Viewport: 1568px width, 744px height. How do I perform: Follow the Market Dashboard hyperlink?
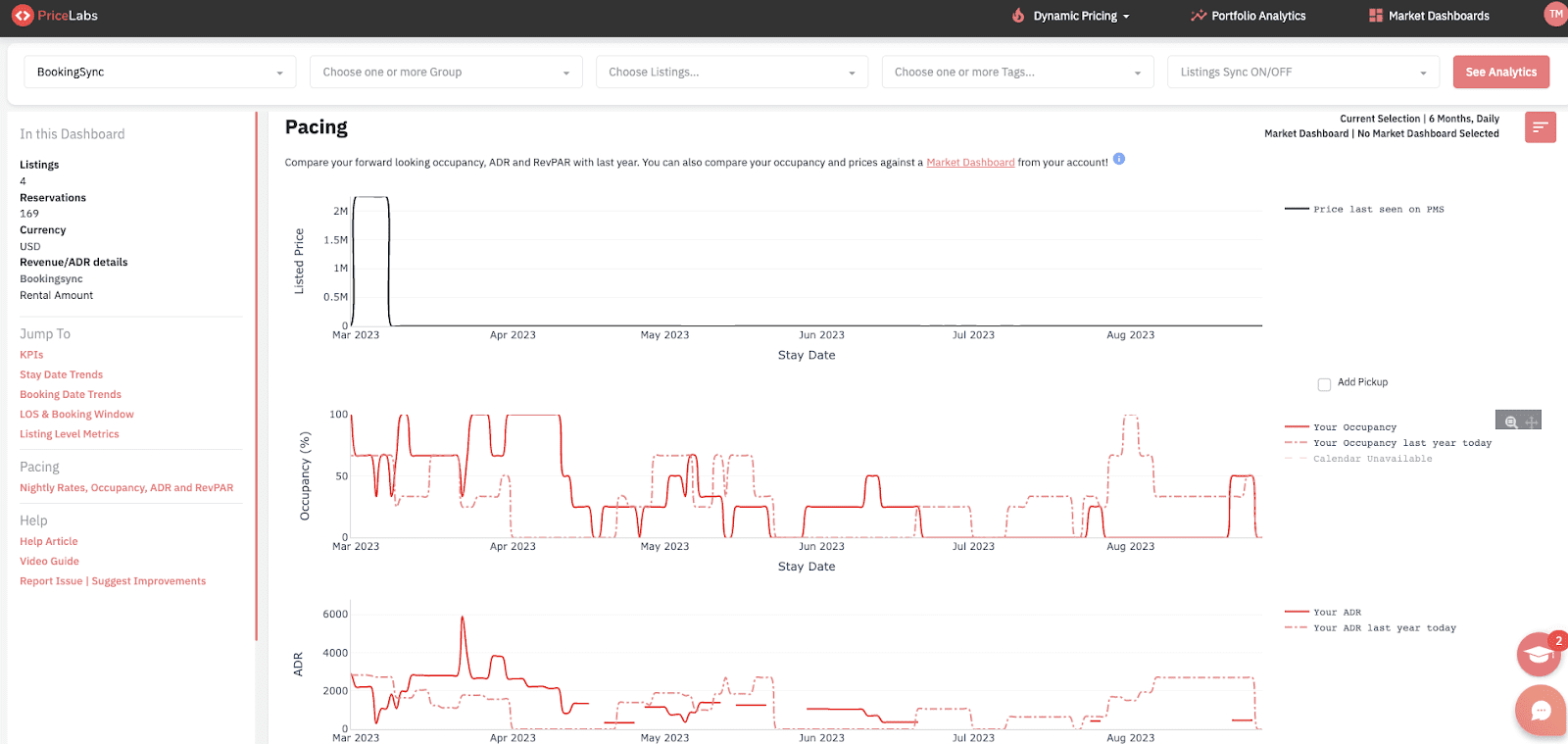point(970,163)
